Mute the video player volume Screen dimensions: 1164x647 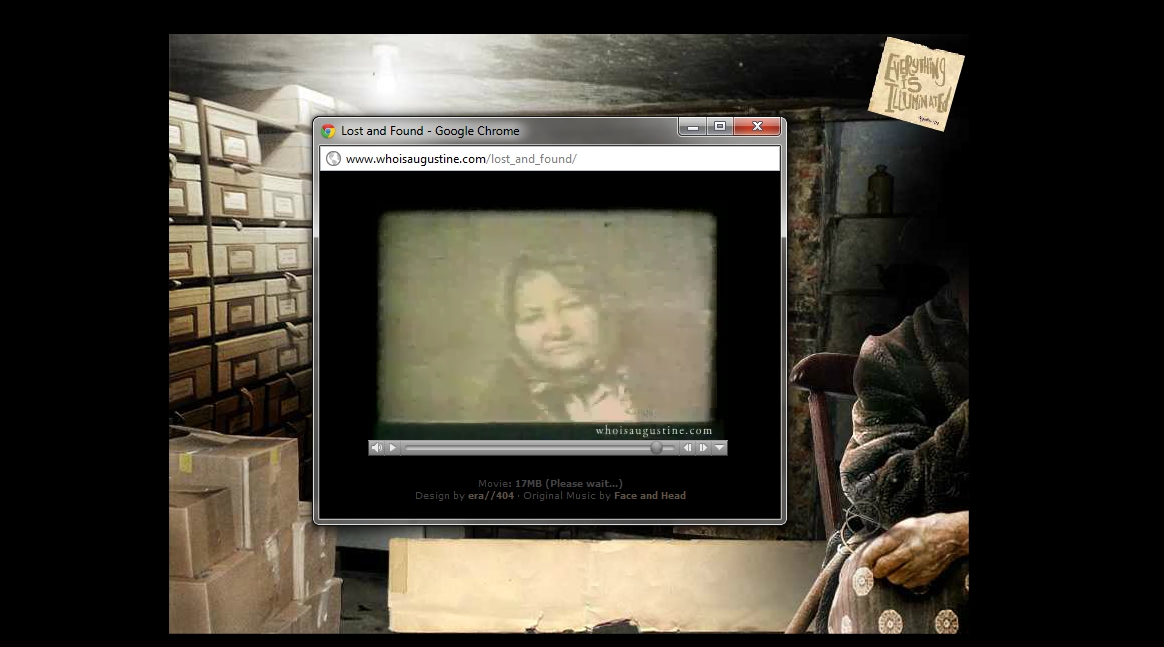point(377,448)
